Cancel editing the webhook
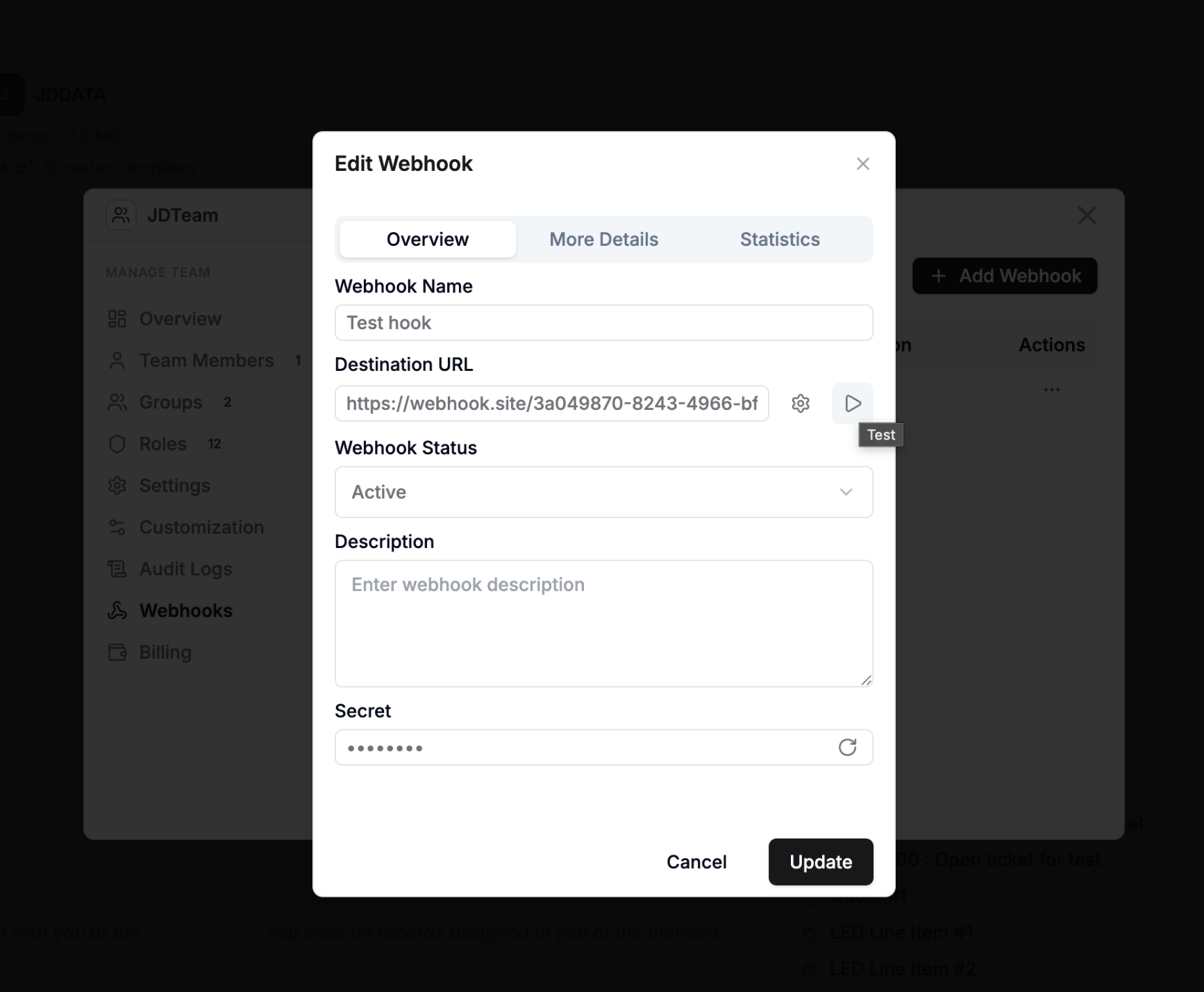This screenshot has width=1204, height=992. 696,862
